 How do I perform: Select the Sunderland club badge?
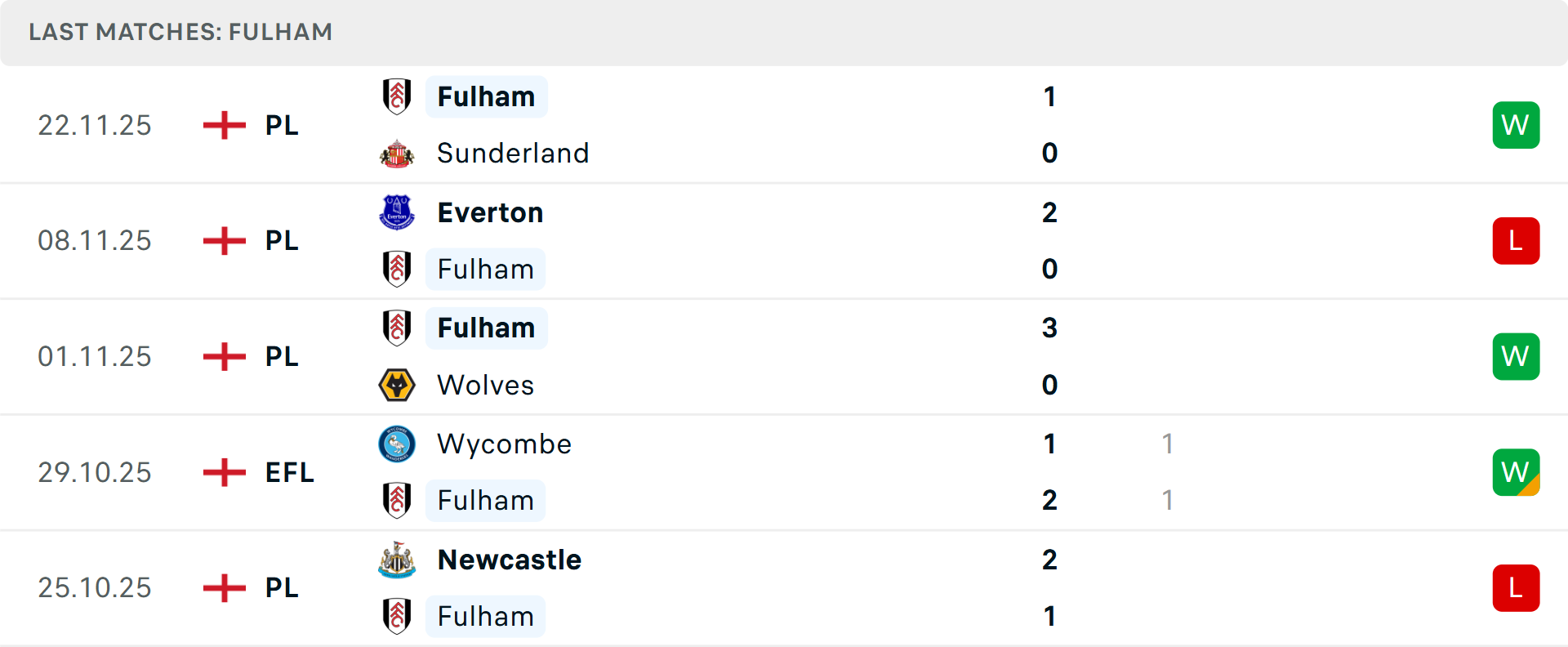(x=397, y=153)
